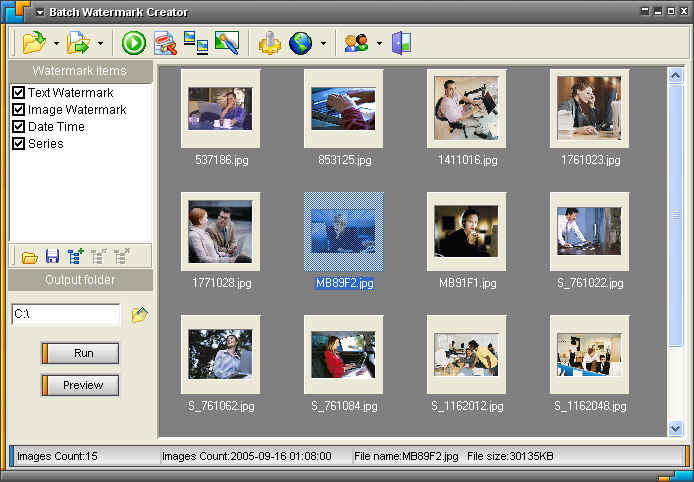Viewport: 694px width, 482px height.
Task: Click the File size:30135KB status text
Action: click(510, 456)
